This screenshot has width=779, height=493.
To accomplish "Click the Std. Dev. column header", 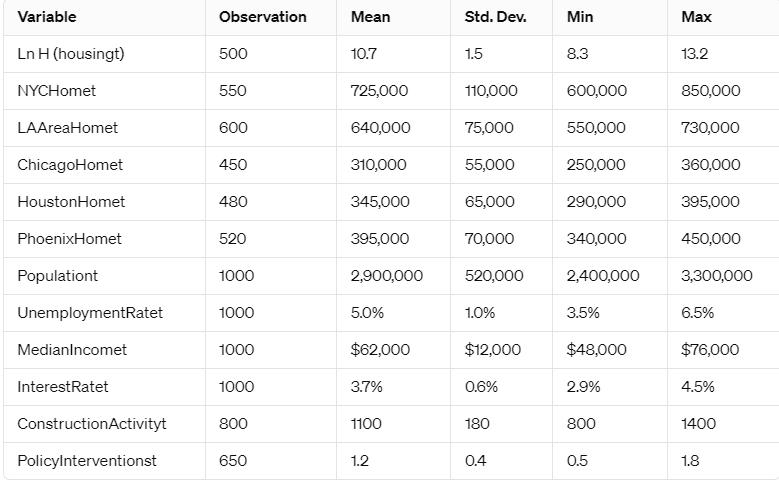I will [495, 17].
